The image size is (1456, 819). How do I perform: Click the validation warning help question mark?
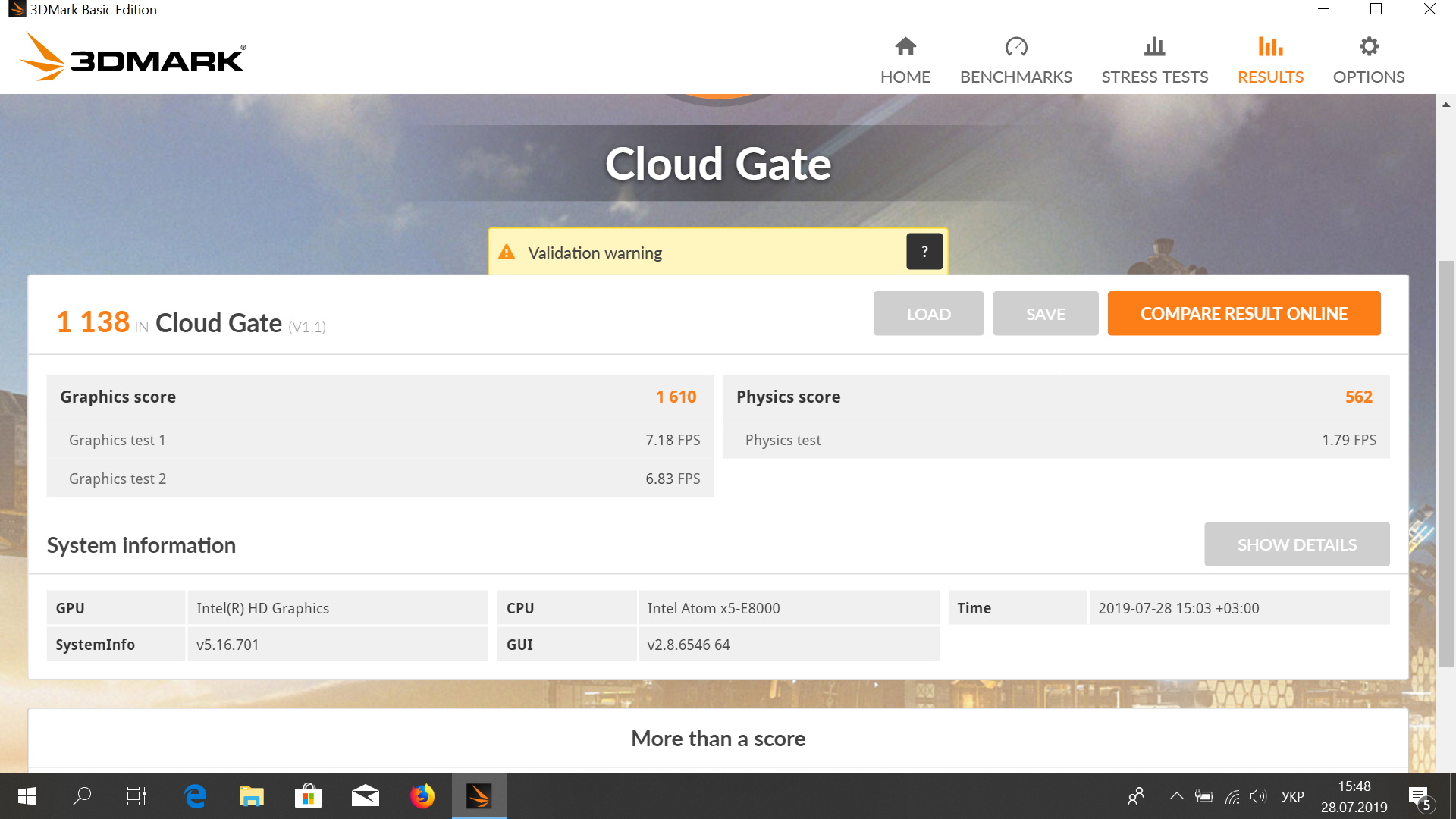click(924, 252)
